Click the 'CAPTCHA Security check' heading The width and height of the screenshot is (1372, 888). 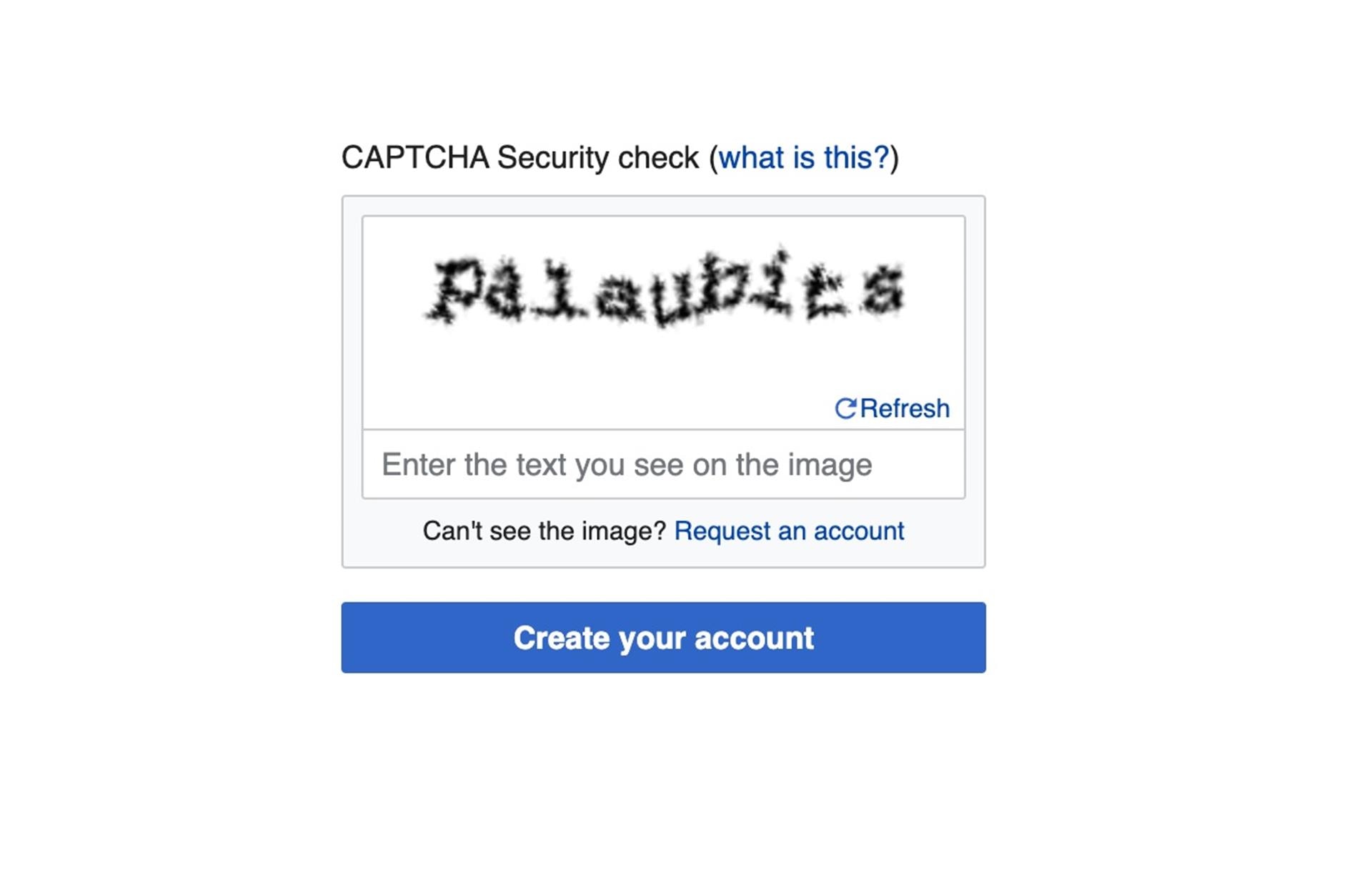point(522,157)
